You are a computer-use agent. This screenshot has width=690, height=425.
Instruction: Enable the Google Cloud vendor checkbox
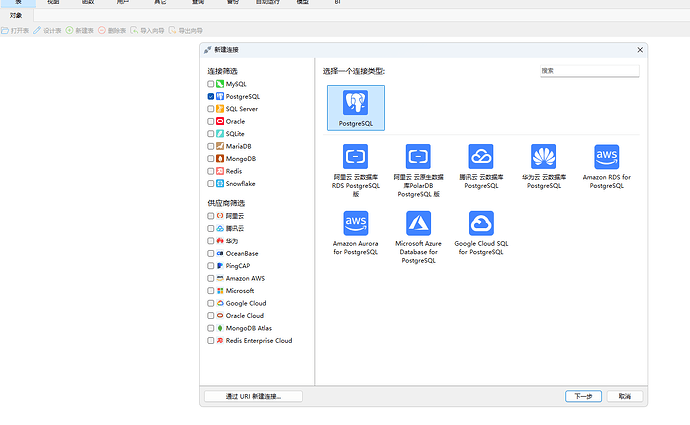[210, 303]
